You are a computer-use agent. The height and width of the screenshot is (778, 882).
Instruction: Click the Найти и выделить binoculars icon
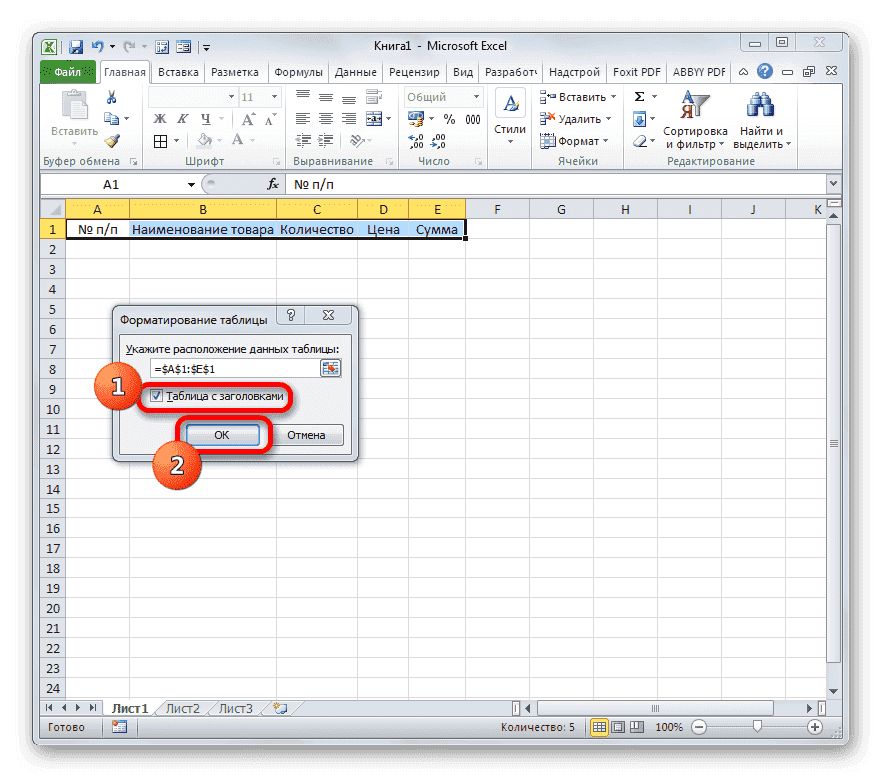click(x=760, y=104)
